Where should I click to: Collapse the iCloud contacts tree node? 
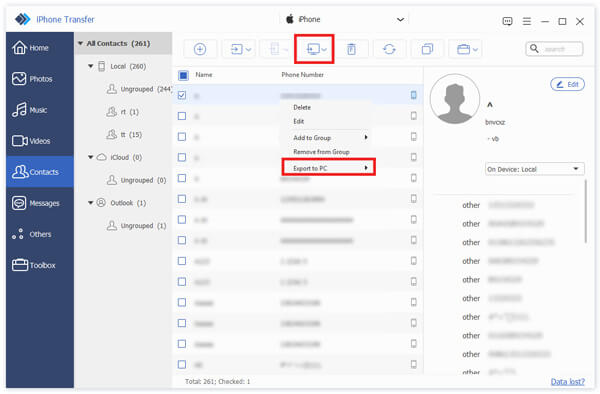(91, 157)
